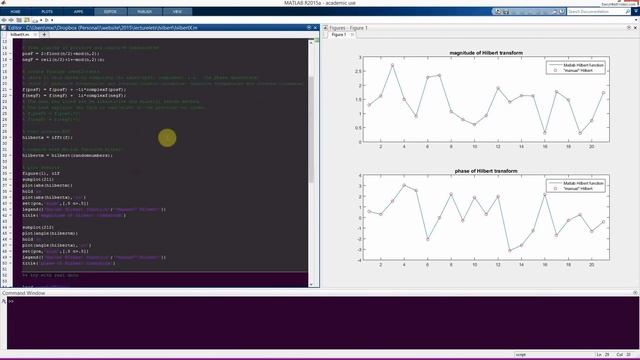Switch to the PUBLISH ribbon tab

pyautogui.click(x=144, y=11)
